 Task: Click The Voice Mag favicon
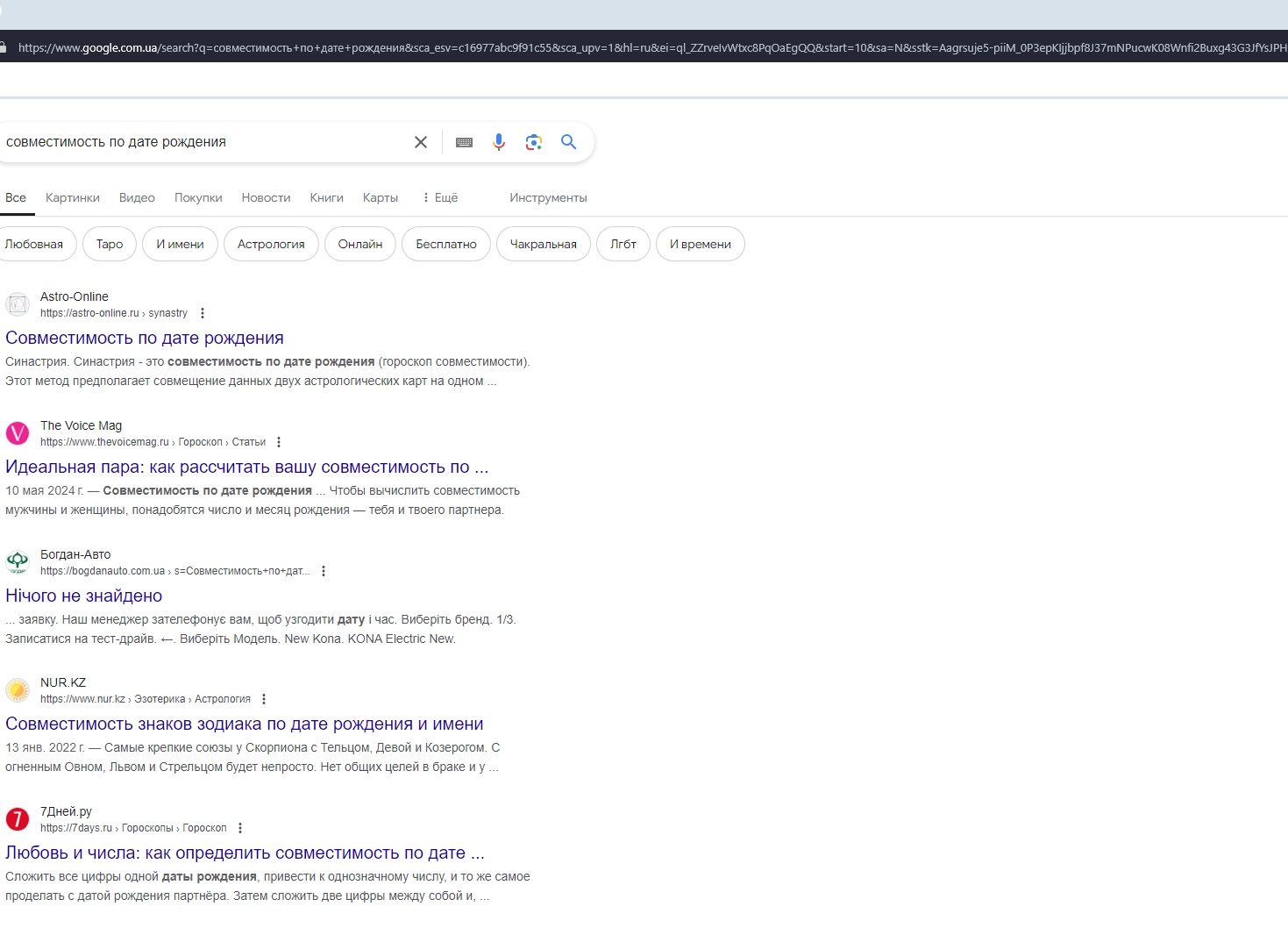point(18,433)
